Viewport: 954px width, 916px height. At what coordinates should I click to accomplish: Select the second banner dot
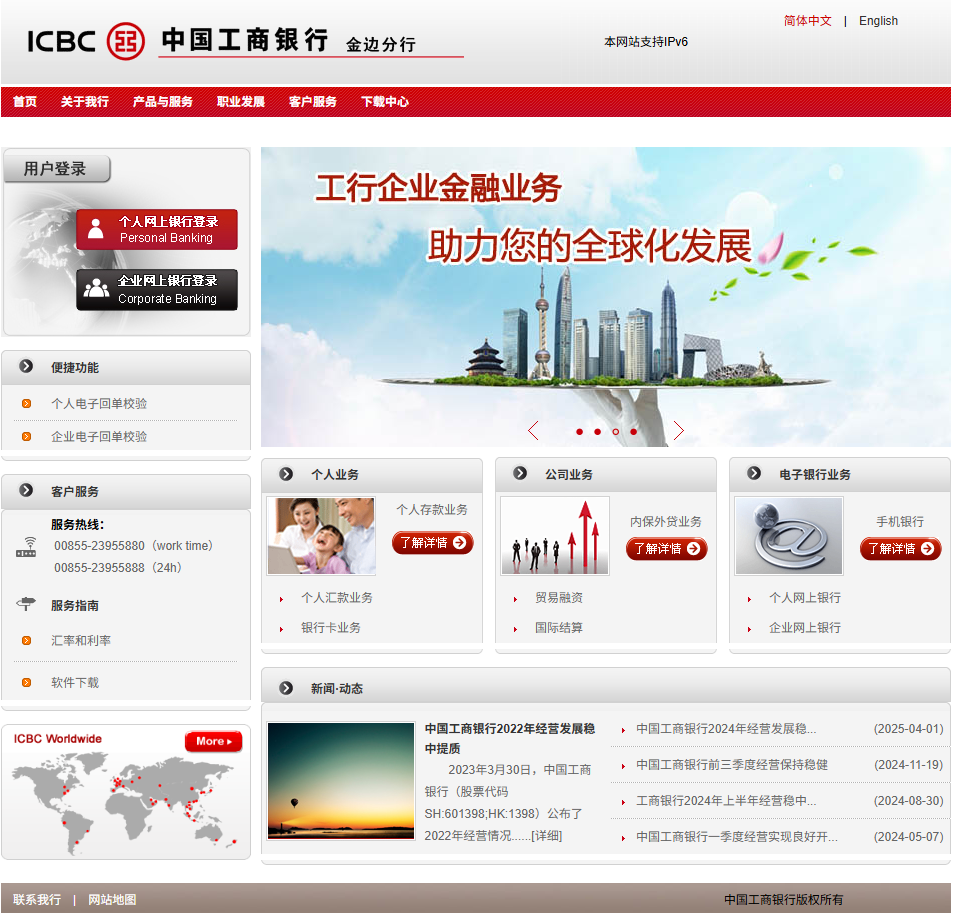point(598,432)
